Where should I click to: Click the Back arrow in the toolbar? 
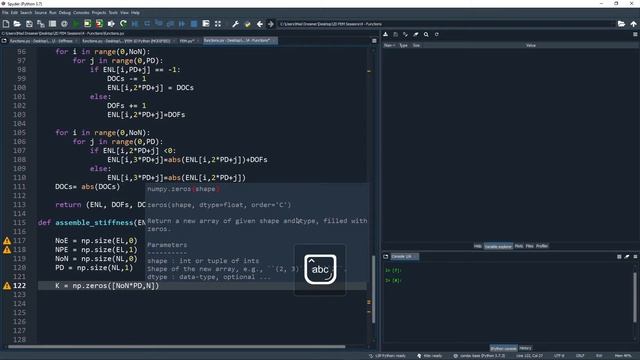(260, 24)
